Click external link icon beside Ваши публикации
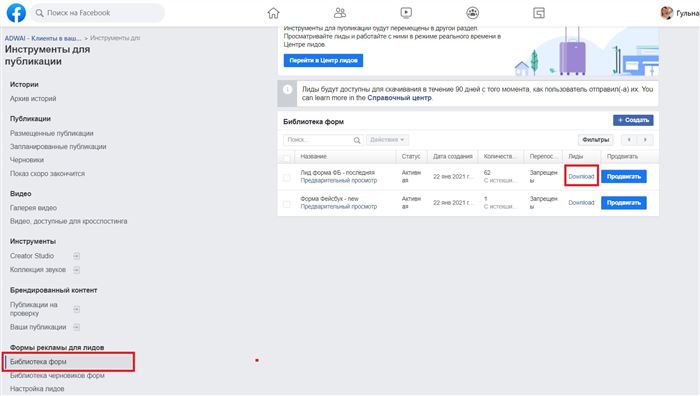This screenshot has width=700, height=396. [x=76, y=327]
